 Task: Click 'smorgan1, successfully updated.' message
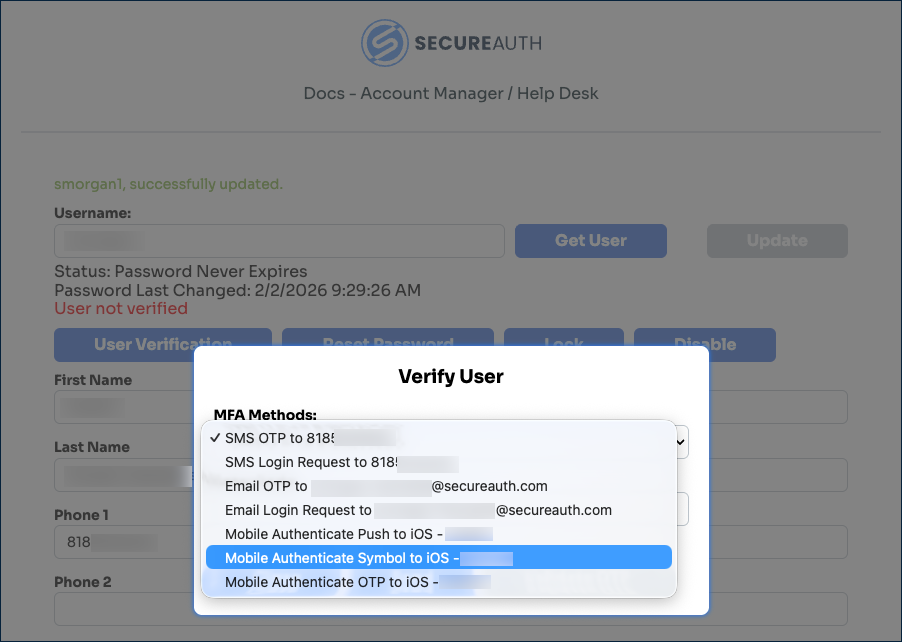[169, 184]
